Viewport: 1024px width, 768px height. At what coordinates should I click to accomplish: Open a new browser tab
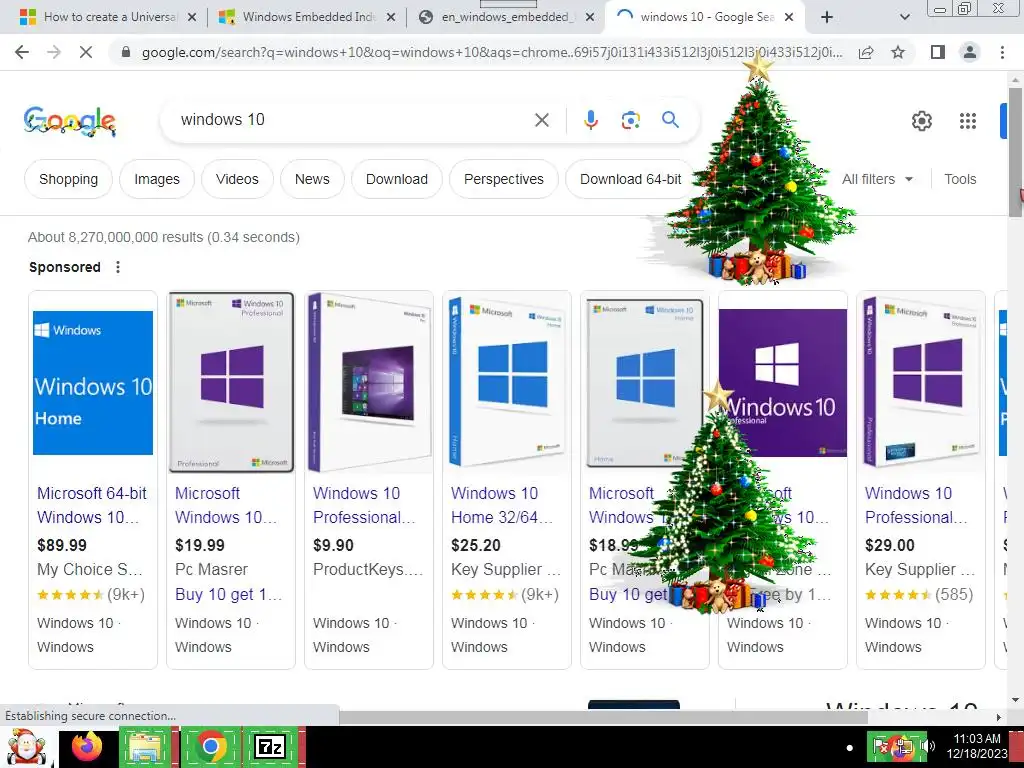click(826, 18)
